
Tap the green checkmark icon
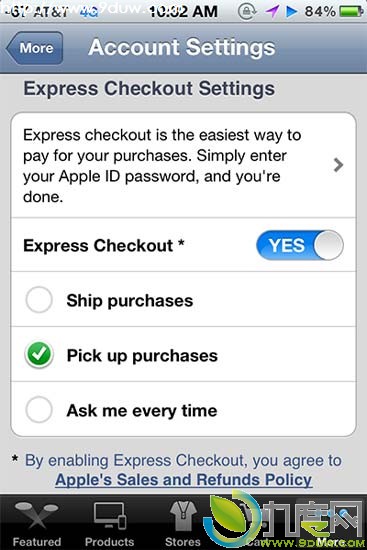(x=39, y=354)
